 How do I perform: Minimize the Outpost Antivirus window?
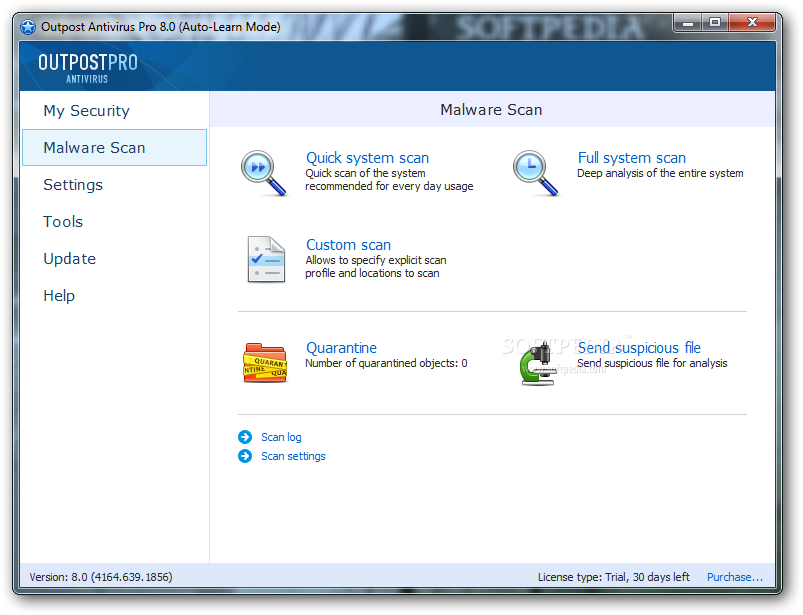tap(688, 23)
